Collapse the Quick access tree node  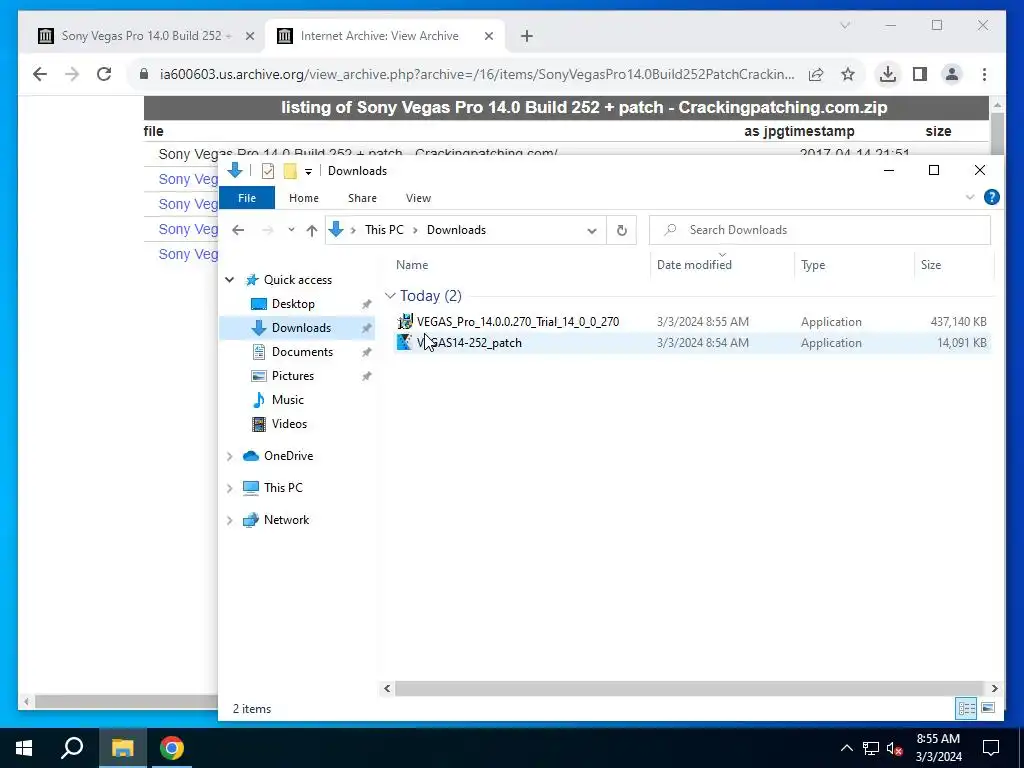click(230, 280)
